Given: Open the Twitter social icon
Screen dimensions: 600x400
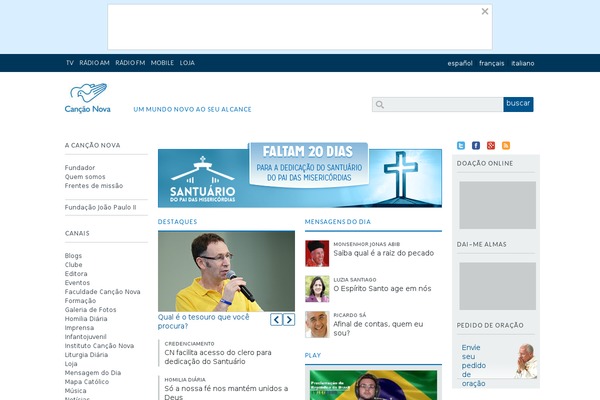Looking at the screenshot, I should [461, 145].
